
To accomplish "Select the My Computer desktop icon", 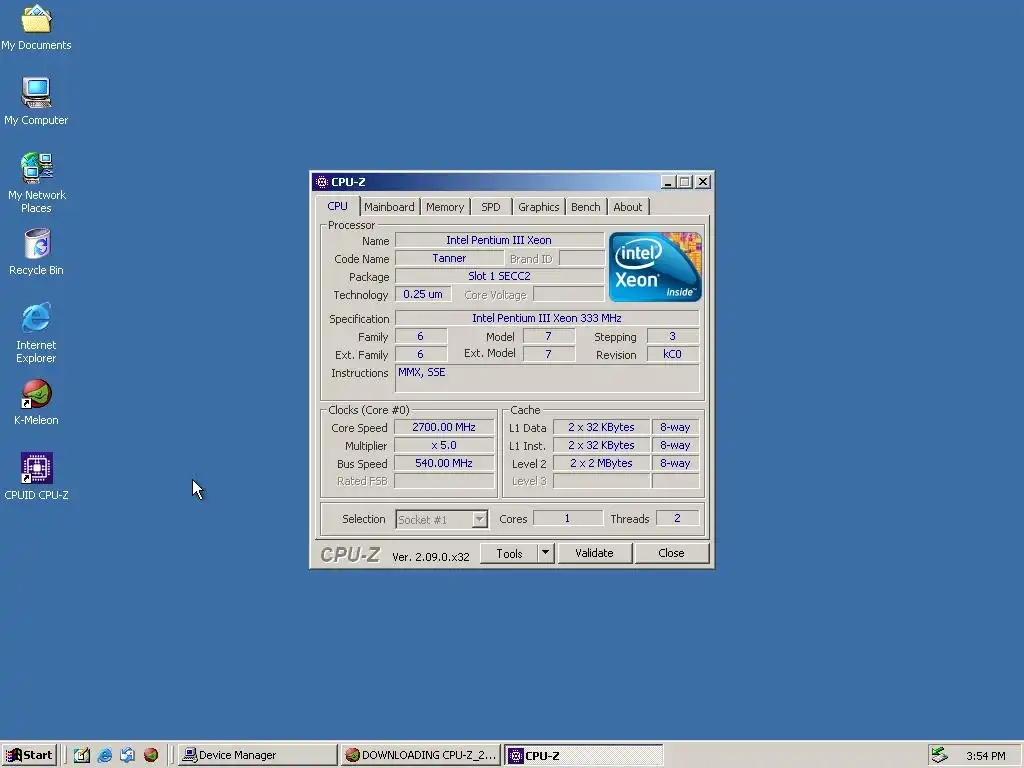I will 36,101.
